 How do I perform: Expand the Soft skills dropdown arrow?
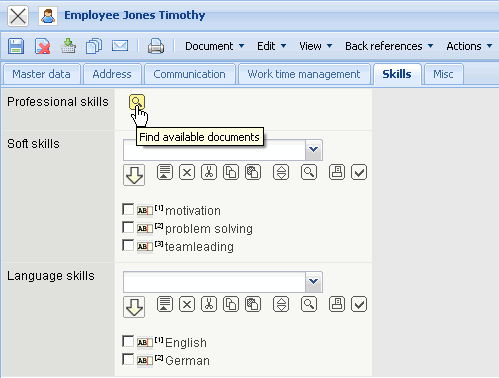[313, 150]
